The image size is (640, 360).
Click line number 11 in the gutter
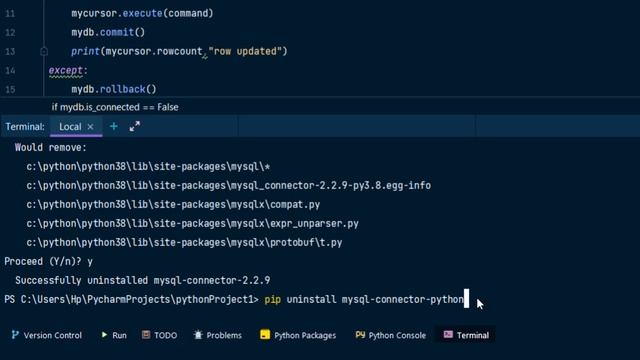tap(10, 13)
